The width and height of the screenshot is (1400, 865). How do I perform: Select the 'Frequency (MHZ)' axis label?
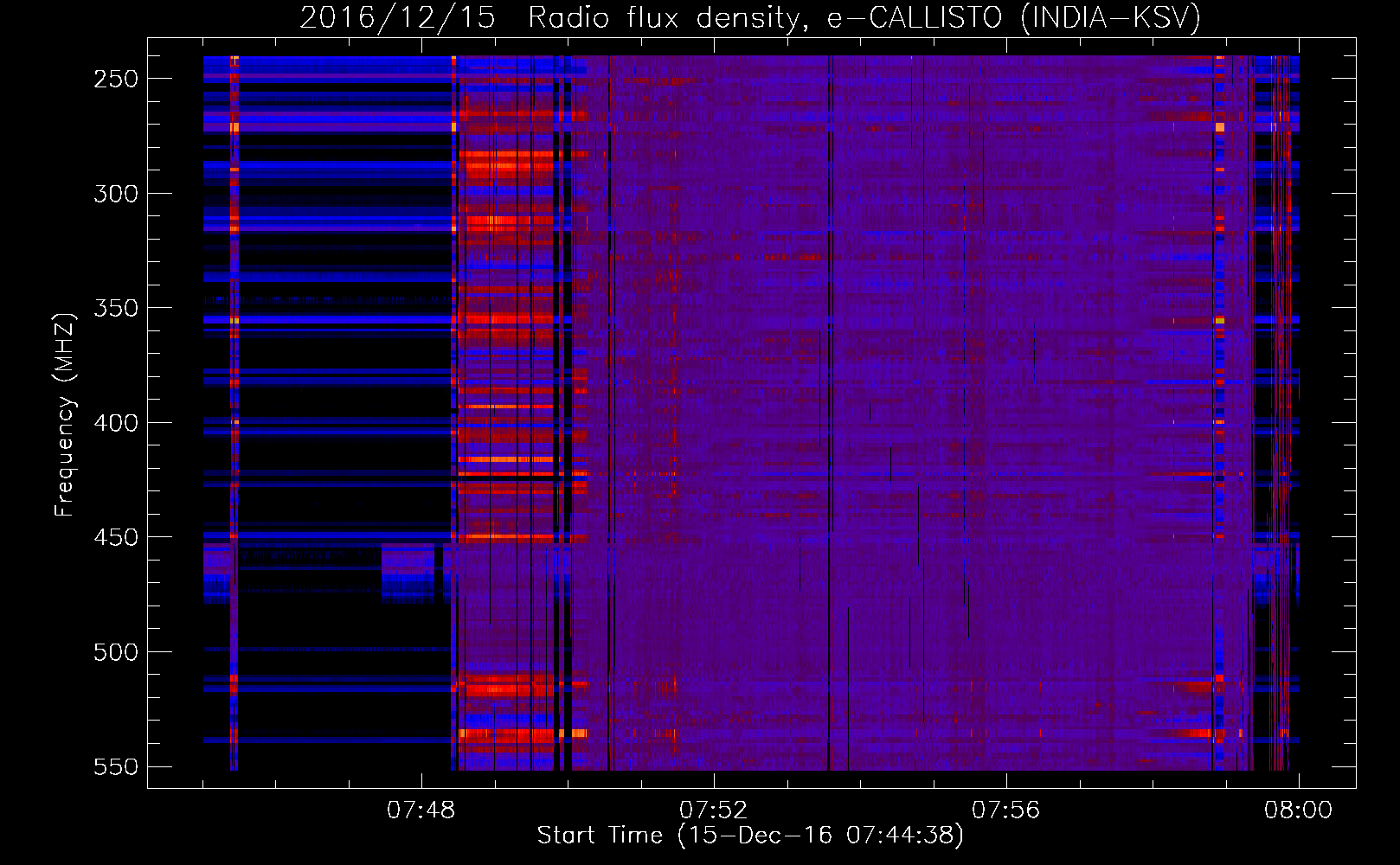click(65, 414)
